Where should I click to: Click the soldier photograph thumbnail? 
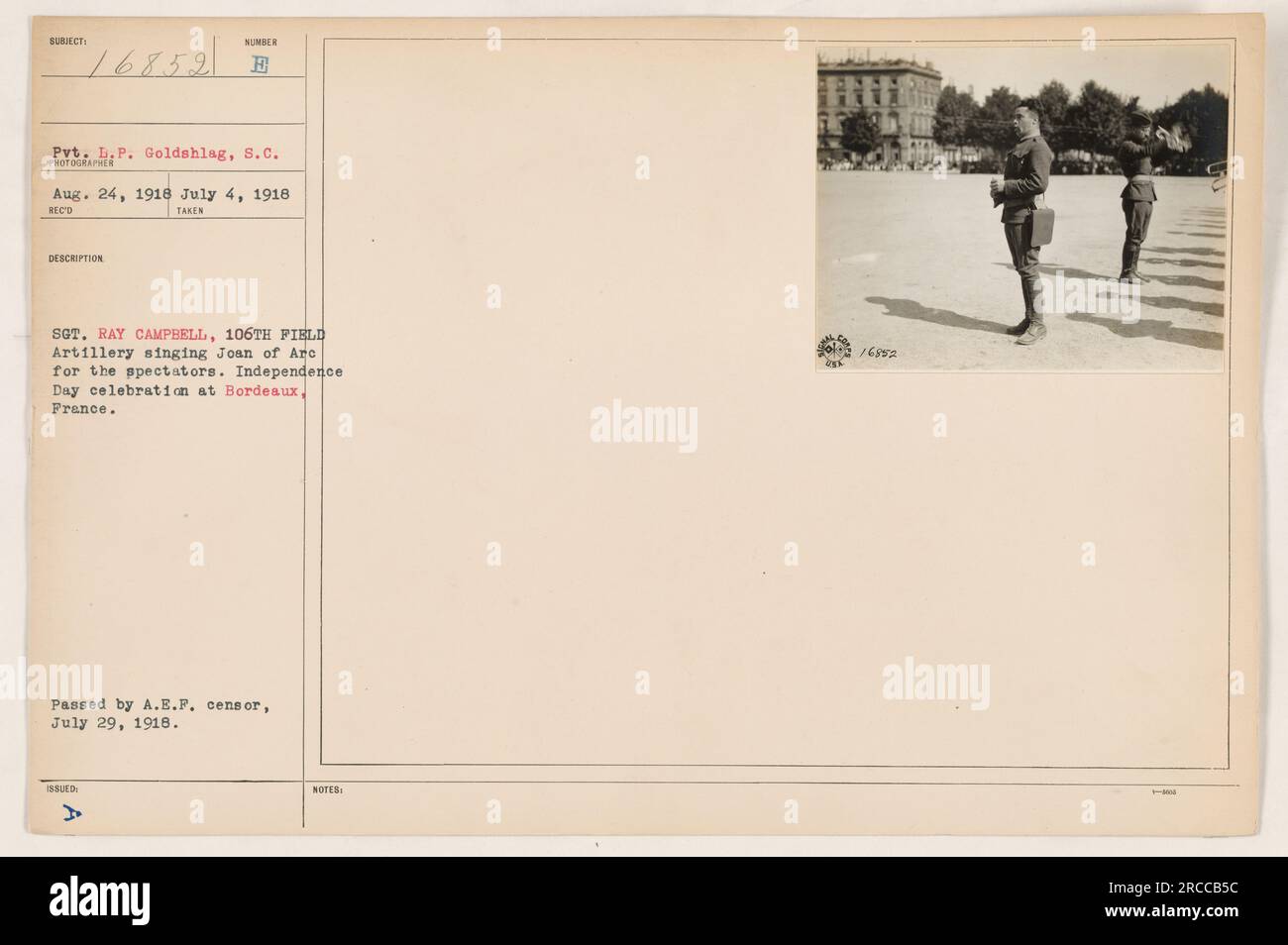pos(1022,209)
